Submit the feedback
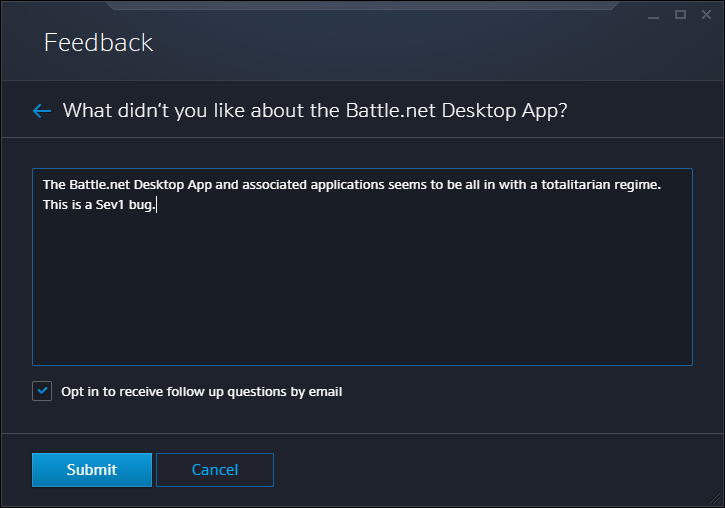 point(92,470)
